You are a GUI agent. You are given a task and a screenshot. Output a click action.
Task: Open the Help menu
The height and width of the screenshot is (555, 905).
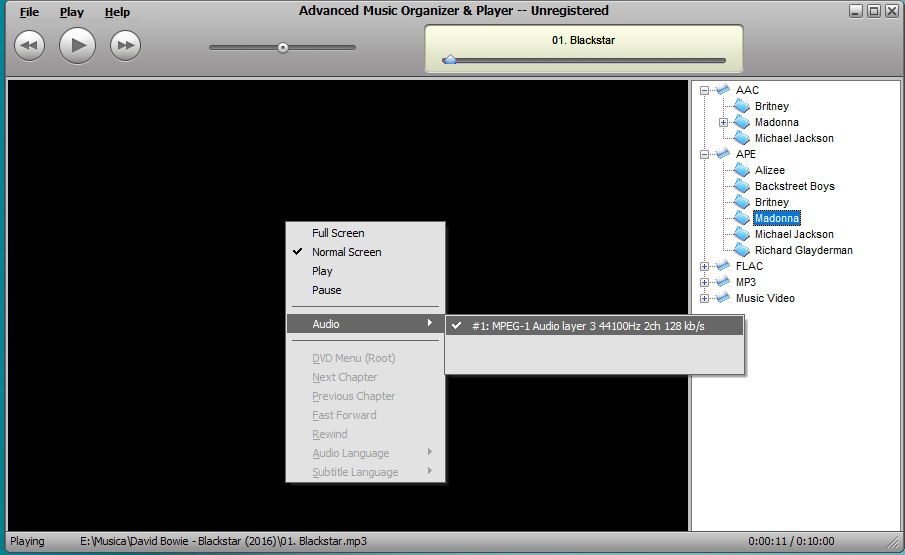click(x=117, y=12)
